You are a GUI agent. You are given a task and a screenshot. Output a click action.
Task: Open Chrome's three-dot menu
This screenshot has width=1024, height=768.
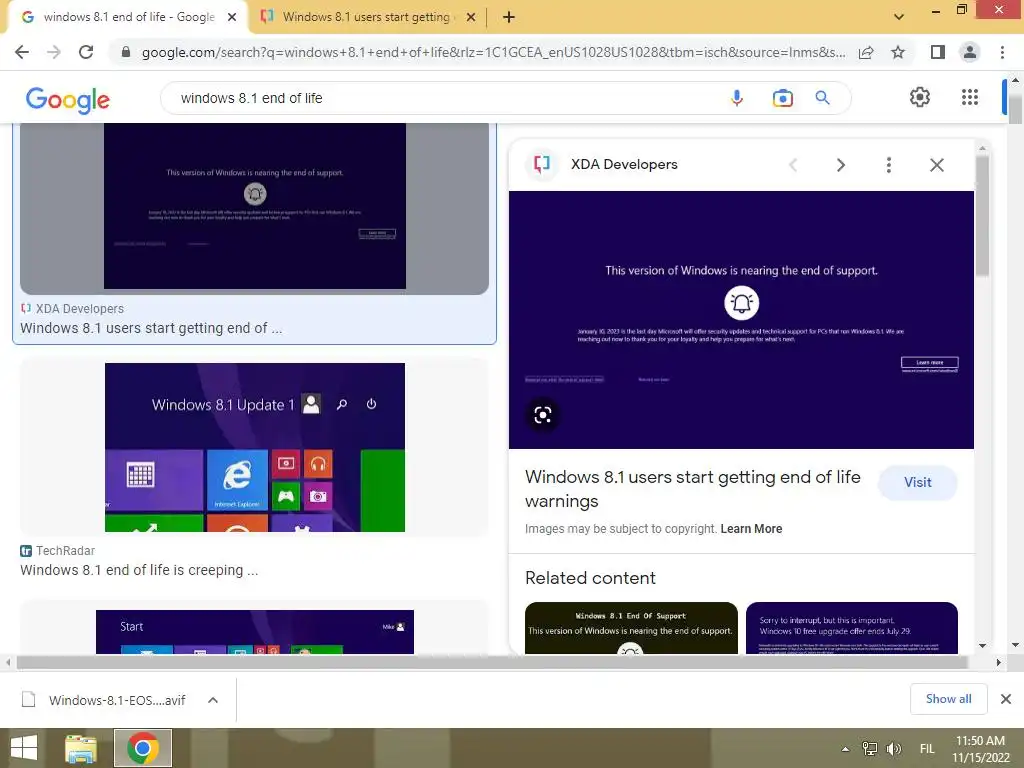pos(1002,52)
